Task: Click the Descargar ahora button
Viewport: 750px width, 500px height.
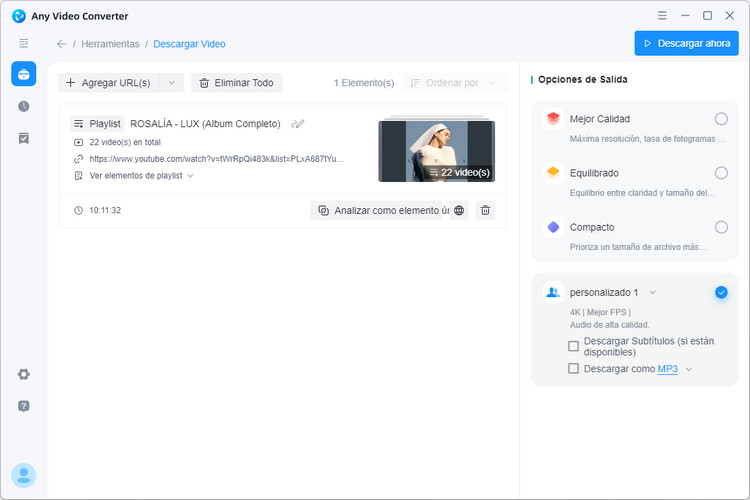Action: [686, 44]
